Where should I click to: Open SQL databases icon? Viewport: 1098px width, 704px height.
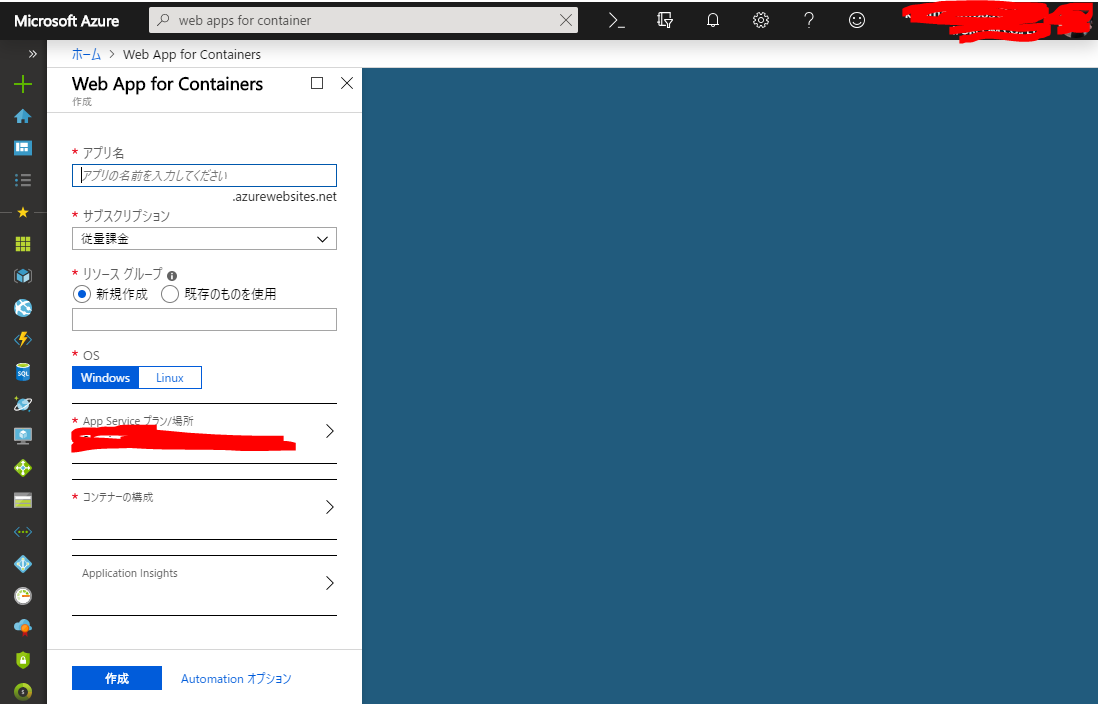coord(23,372)
